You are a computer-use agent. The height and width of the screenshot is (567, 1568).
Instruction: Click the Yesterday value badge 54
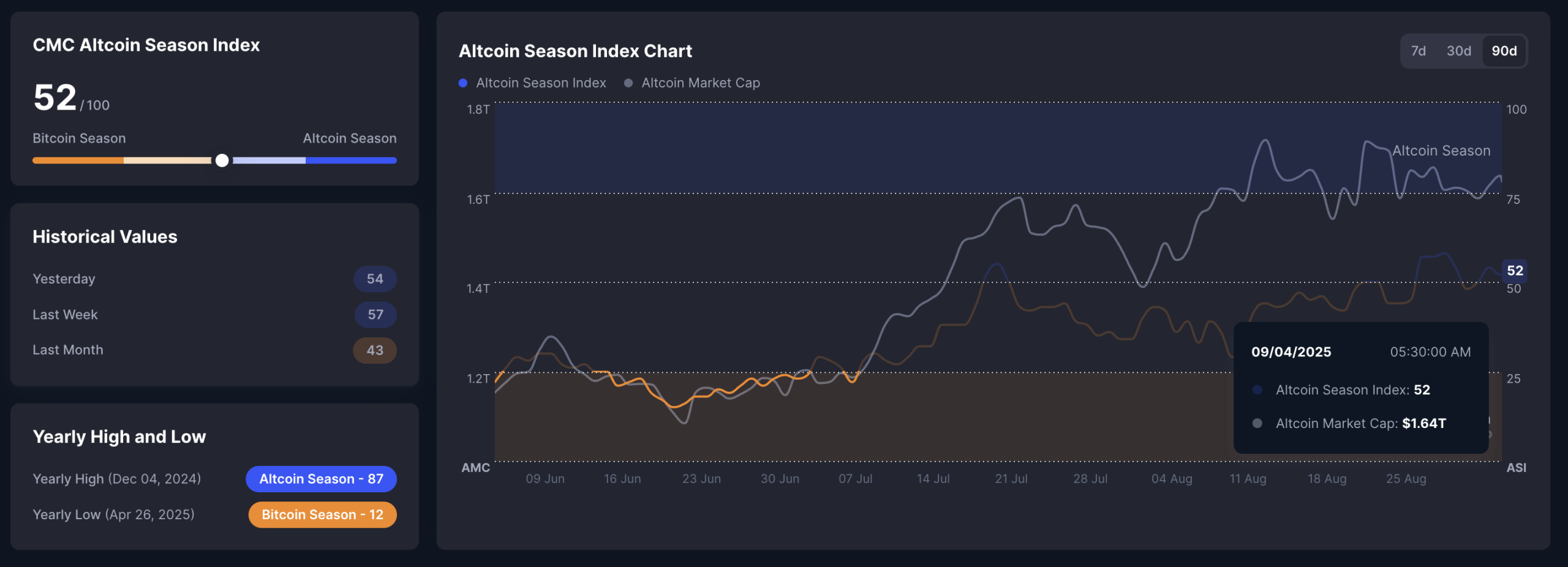click(x=375, y=279)
